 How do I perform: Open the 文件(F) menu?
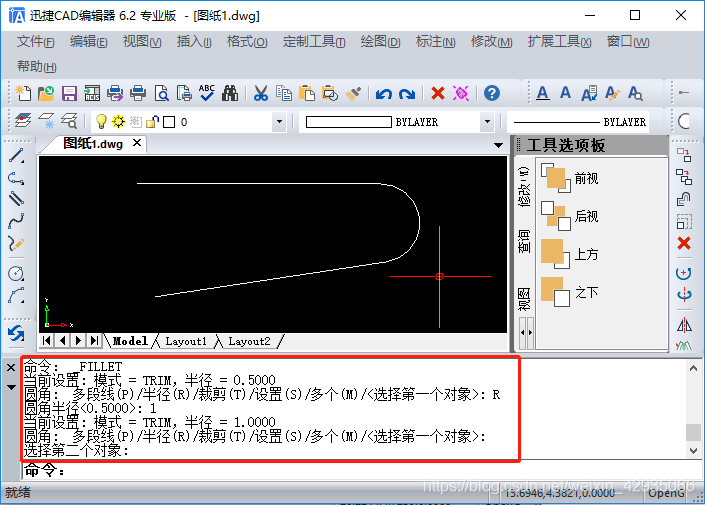coord(36,42)
